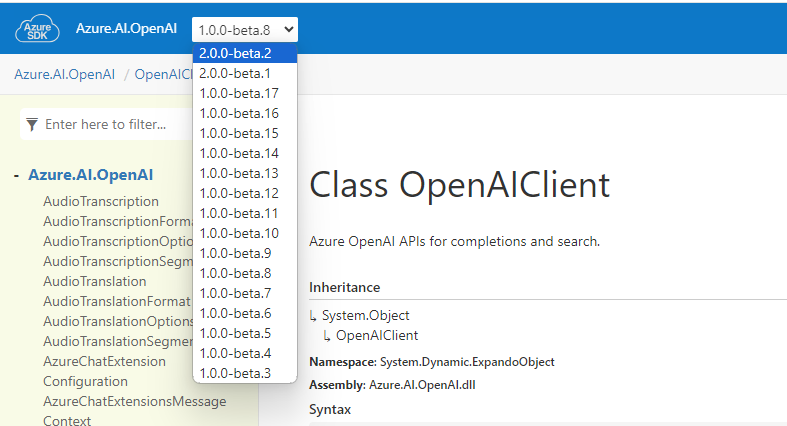Screen dimensions: 787x426
Task: Click the Syntax section heading
Action: click(330, 409)
